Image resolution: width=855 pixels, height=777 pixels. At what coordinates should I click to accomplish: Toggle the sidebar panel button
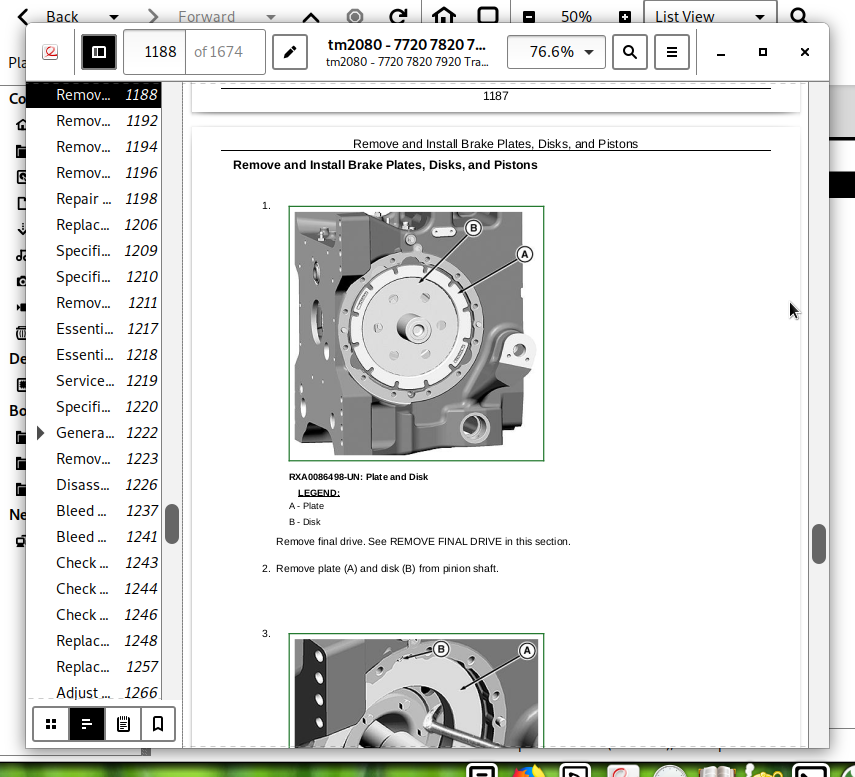click(98, 52)
